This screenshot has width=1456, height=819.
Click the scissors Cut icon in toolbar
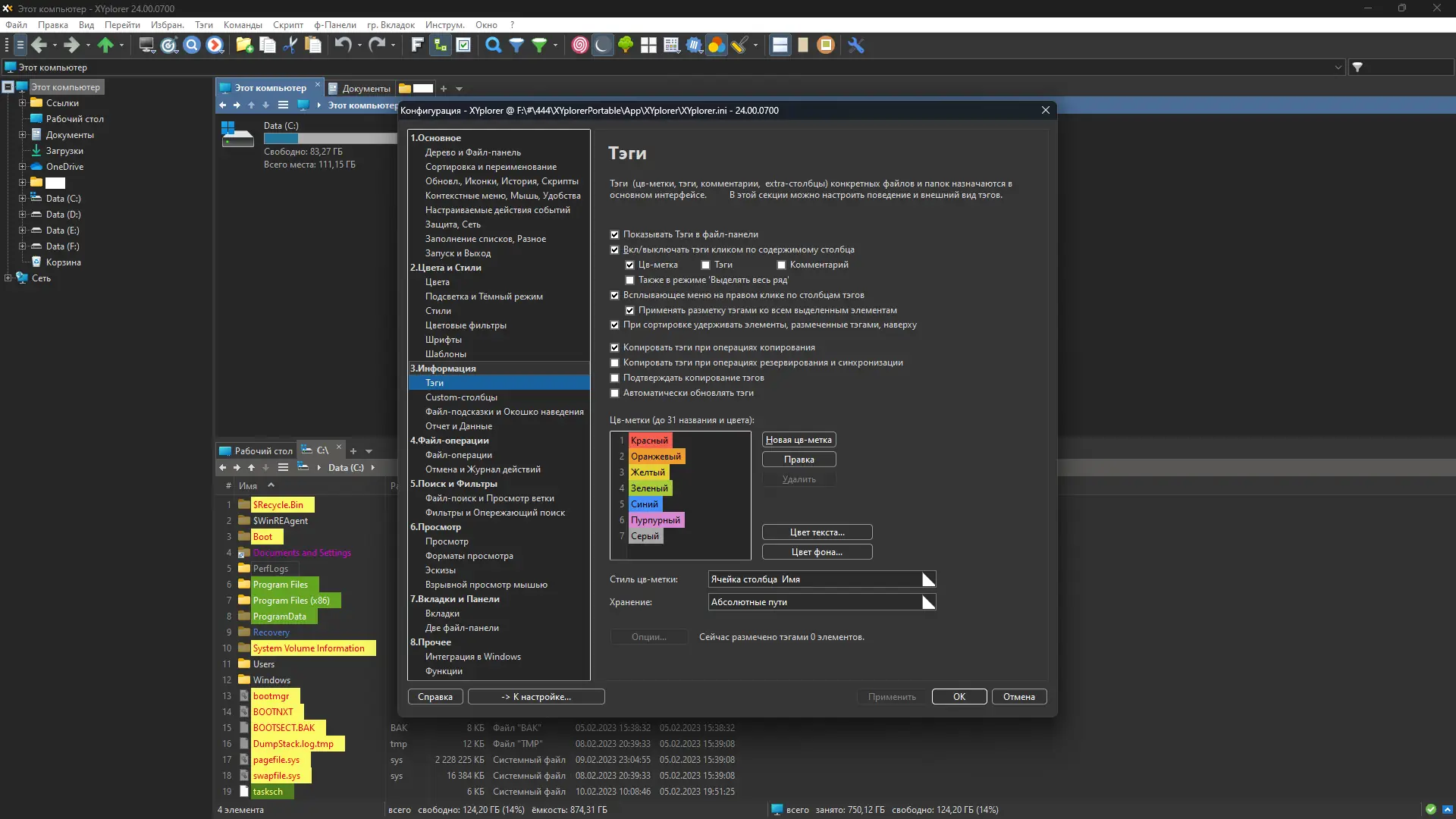tap(290, 45)
